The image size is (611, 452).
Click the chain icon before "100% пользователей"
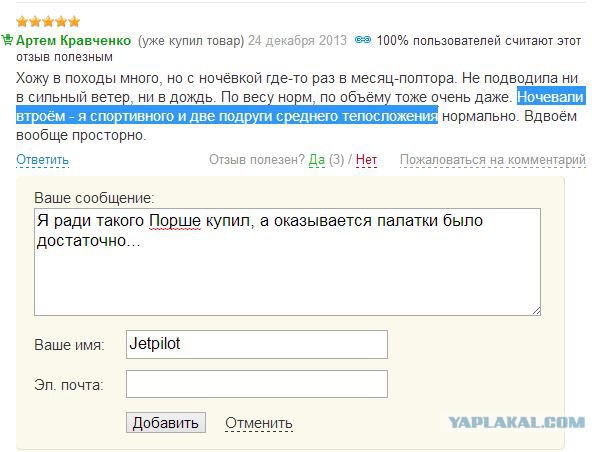(x=364, y=41)
